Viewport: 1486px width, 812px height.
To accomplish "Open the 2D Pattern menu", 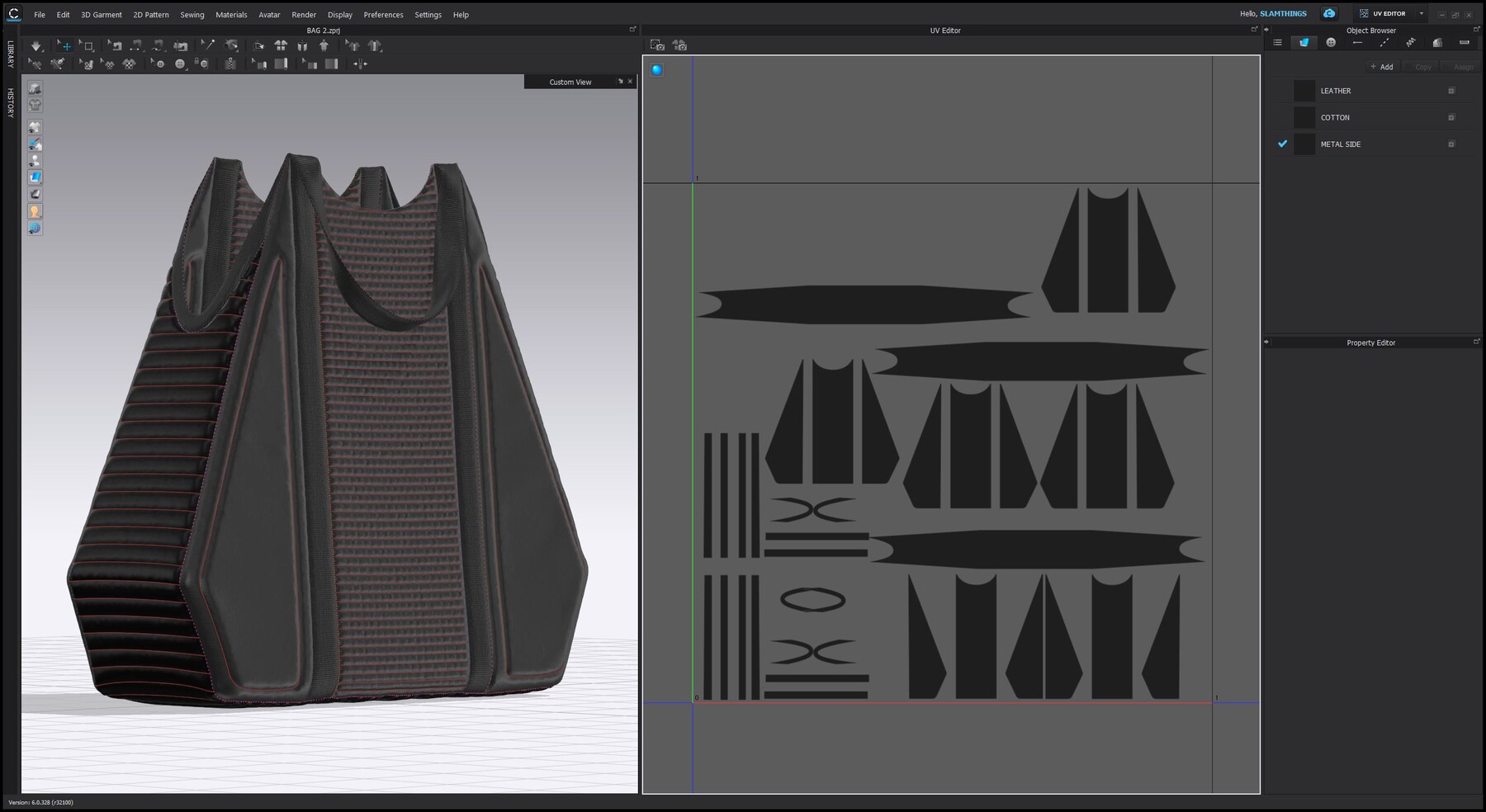I will 151,15.
